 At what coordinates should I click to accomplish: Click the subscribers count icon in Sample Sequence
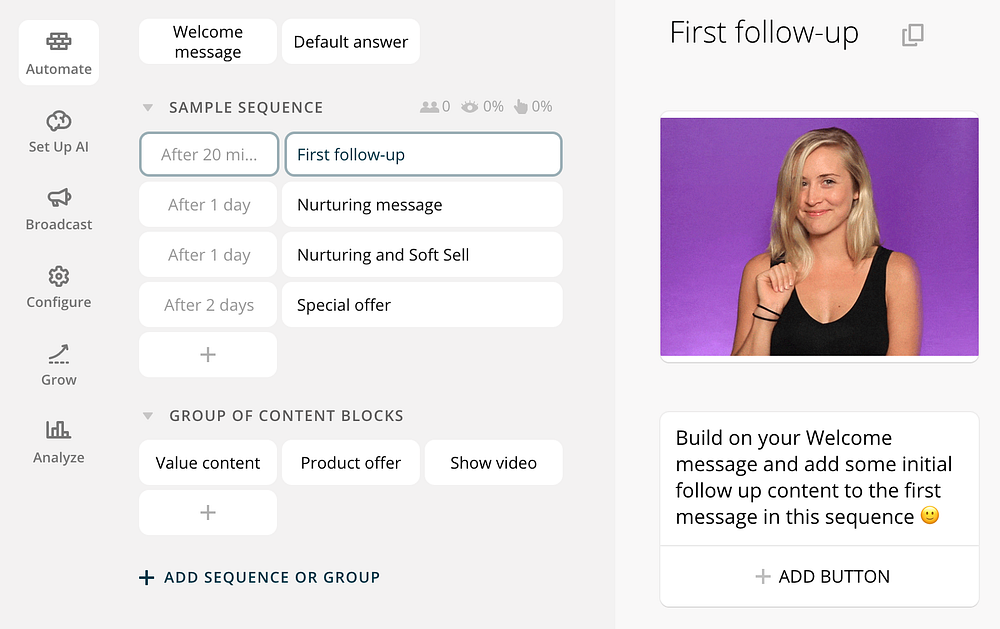click(429, 107)
